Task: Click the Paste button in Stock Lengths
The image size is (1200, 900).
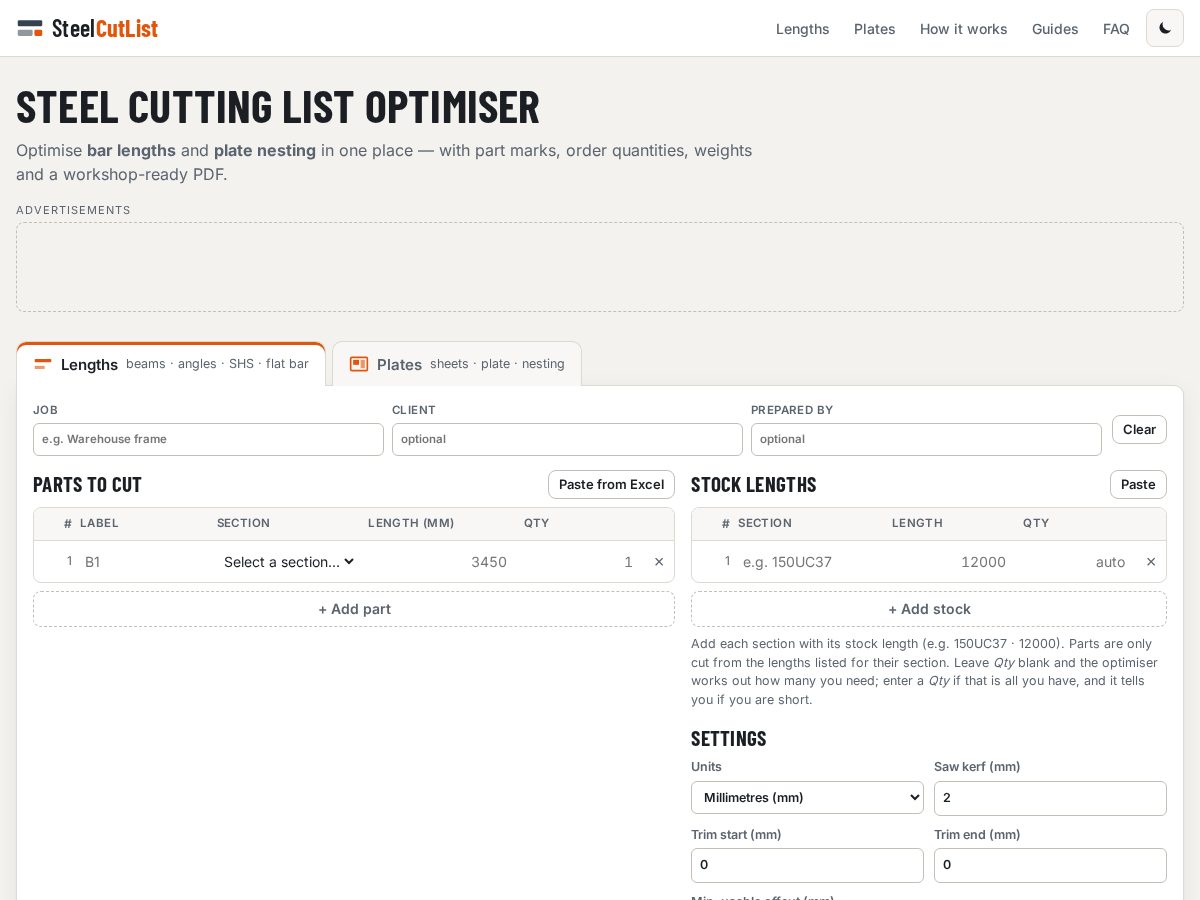Action: 1138,484
